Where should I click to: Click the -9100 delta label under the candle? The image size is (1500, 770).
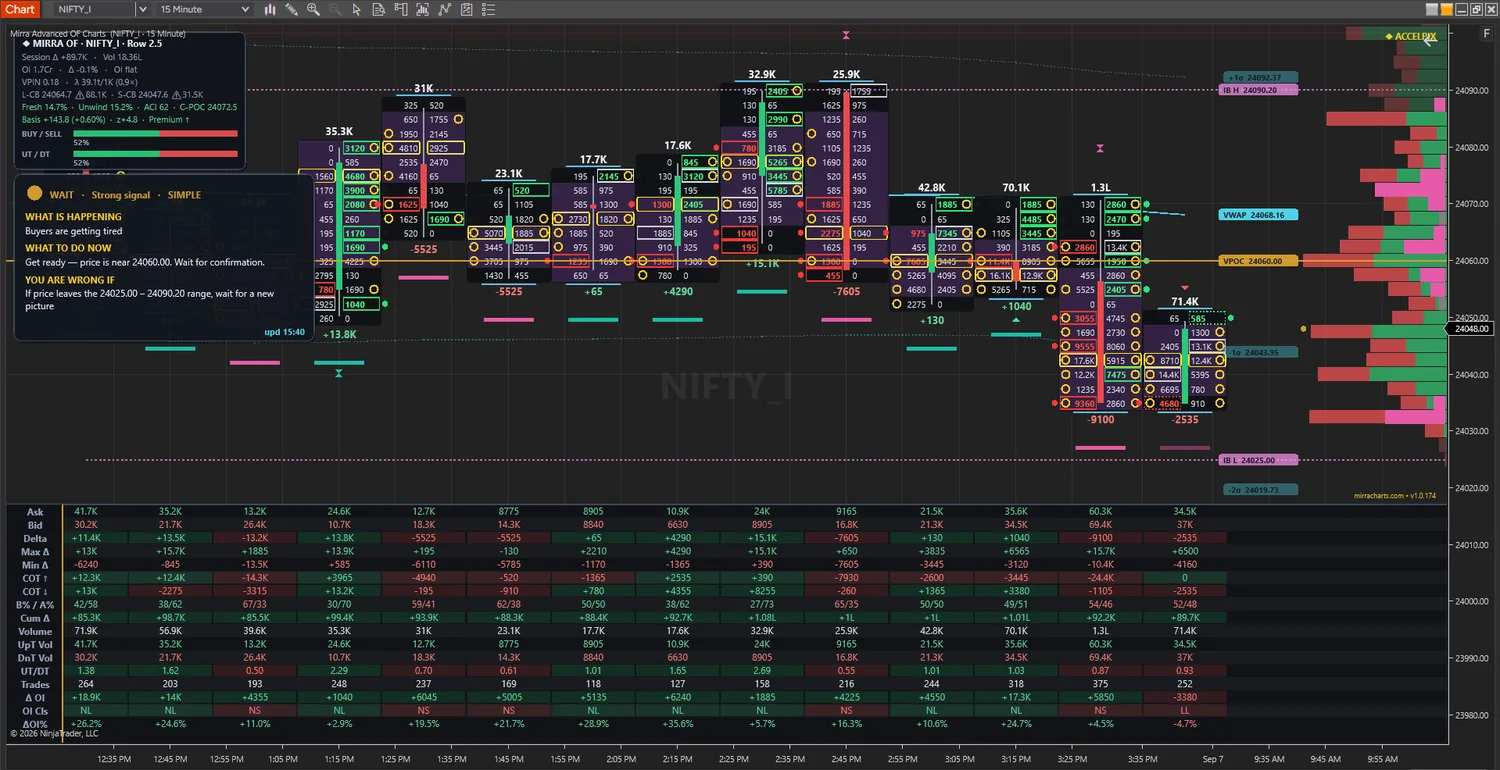(1100, 420)
